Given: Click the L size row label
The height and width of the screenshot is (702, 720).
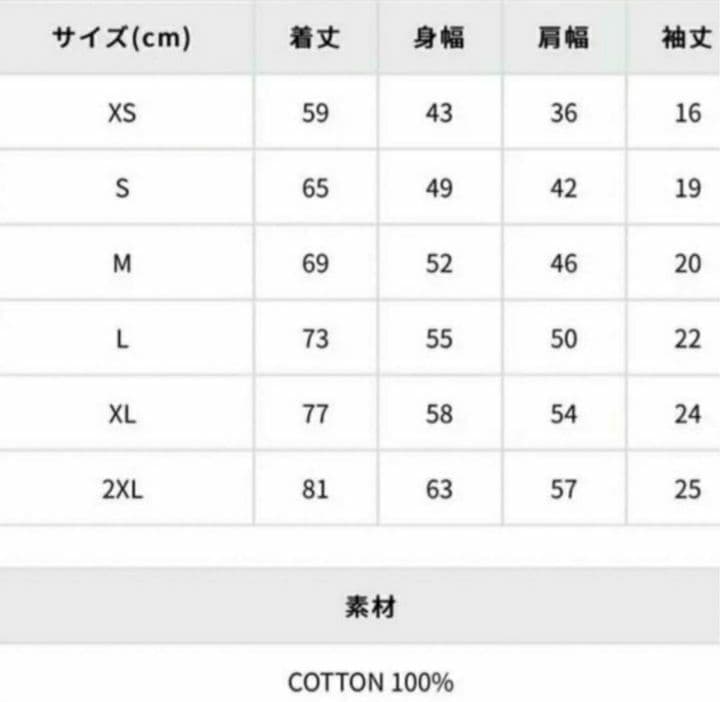Looking at the screenshot, I should [x=122, y=339].
